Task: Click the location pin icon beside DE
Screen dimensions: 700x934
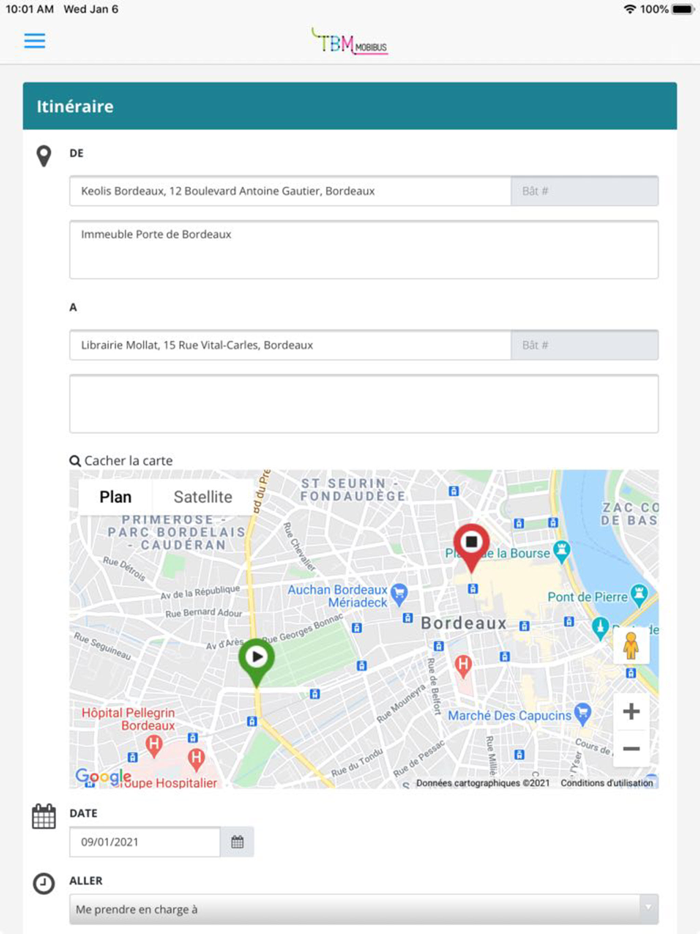Action: point(43,156)
